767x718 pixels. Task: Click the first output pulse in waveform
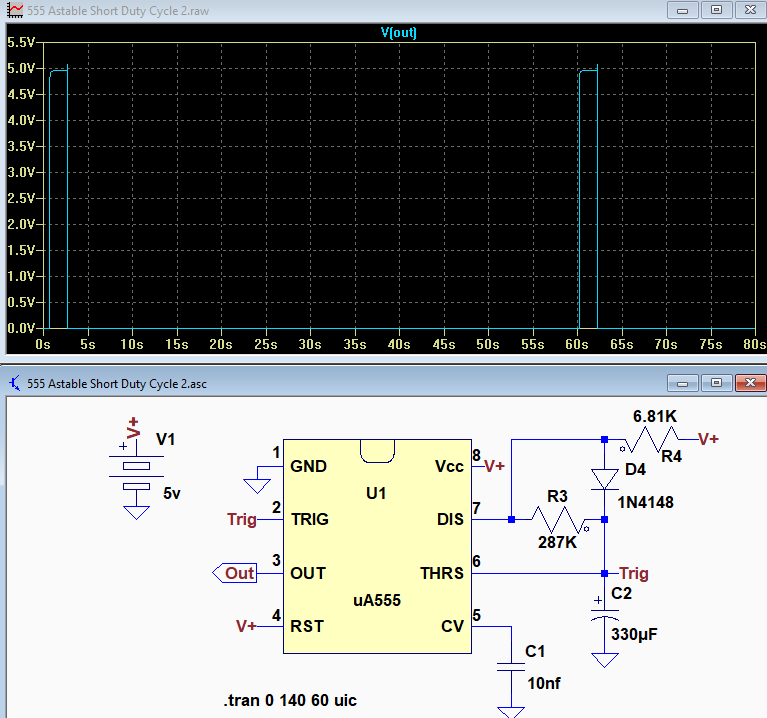click(x=58, y=196)
